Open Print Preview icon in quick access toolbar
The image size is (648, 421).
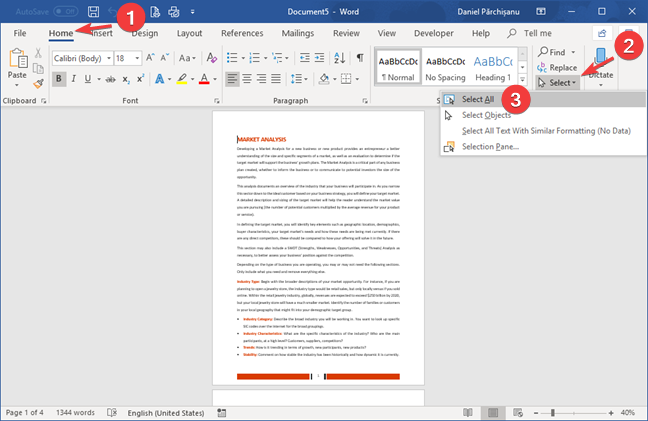pos(155,12)
